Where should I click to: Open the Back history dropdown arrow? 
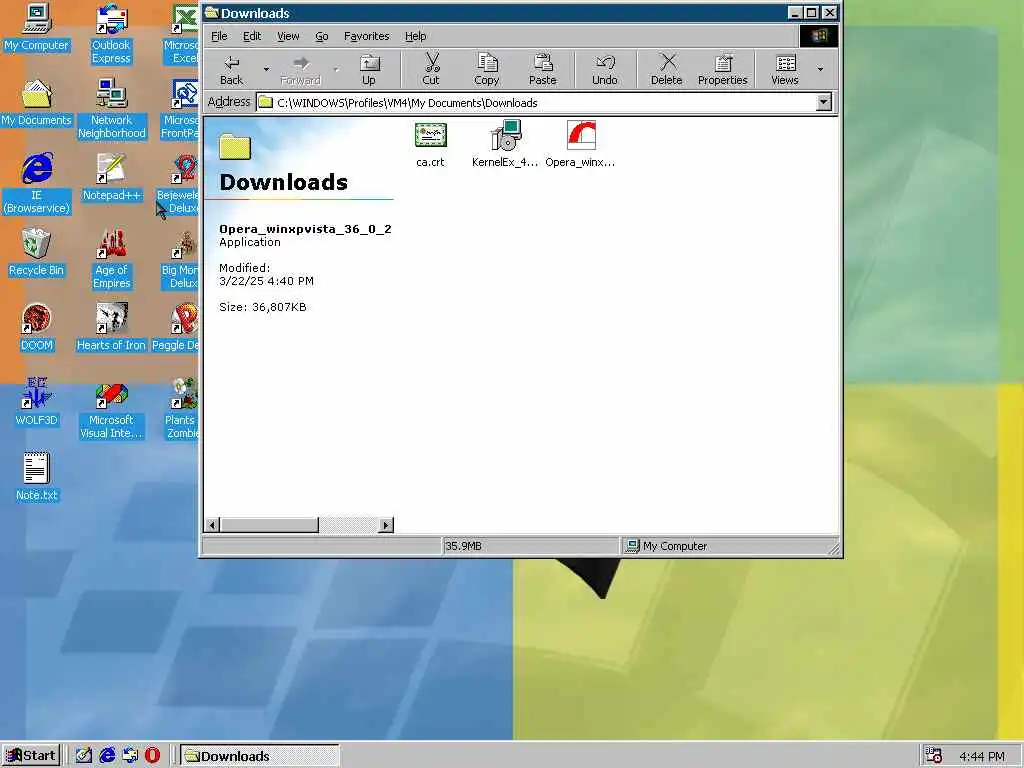(266, 69)
